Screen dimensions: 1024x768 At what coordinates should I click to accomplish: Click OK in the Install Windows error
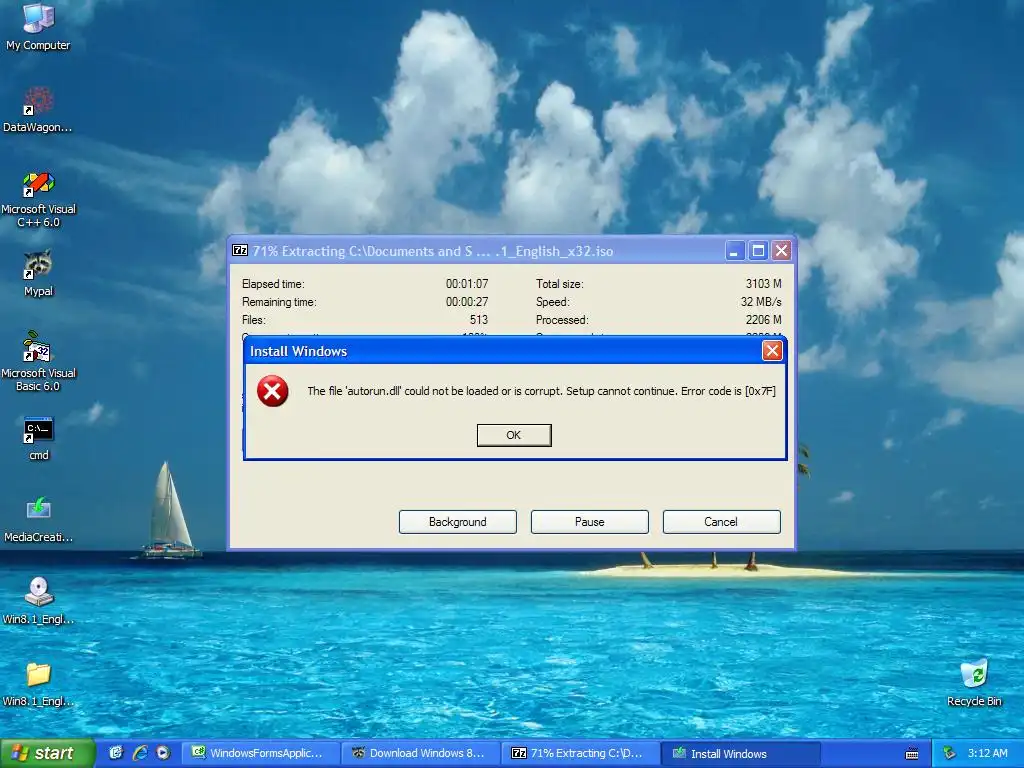514,435
